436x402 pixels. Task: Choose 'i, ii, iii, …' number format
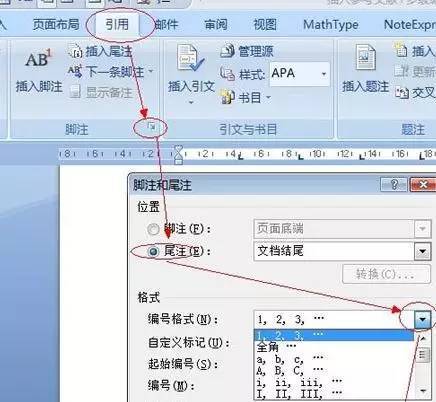click(334, 382)
